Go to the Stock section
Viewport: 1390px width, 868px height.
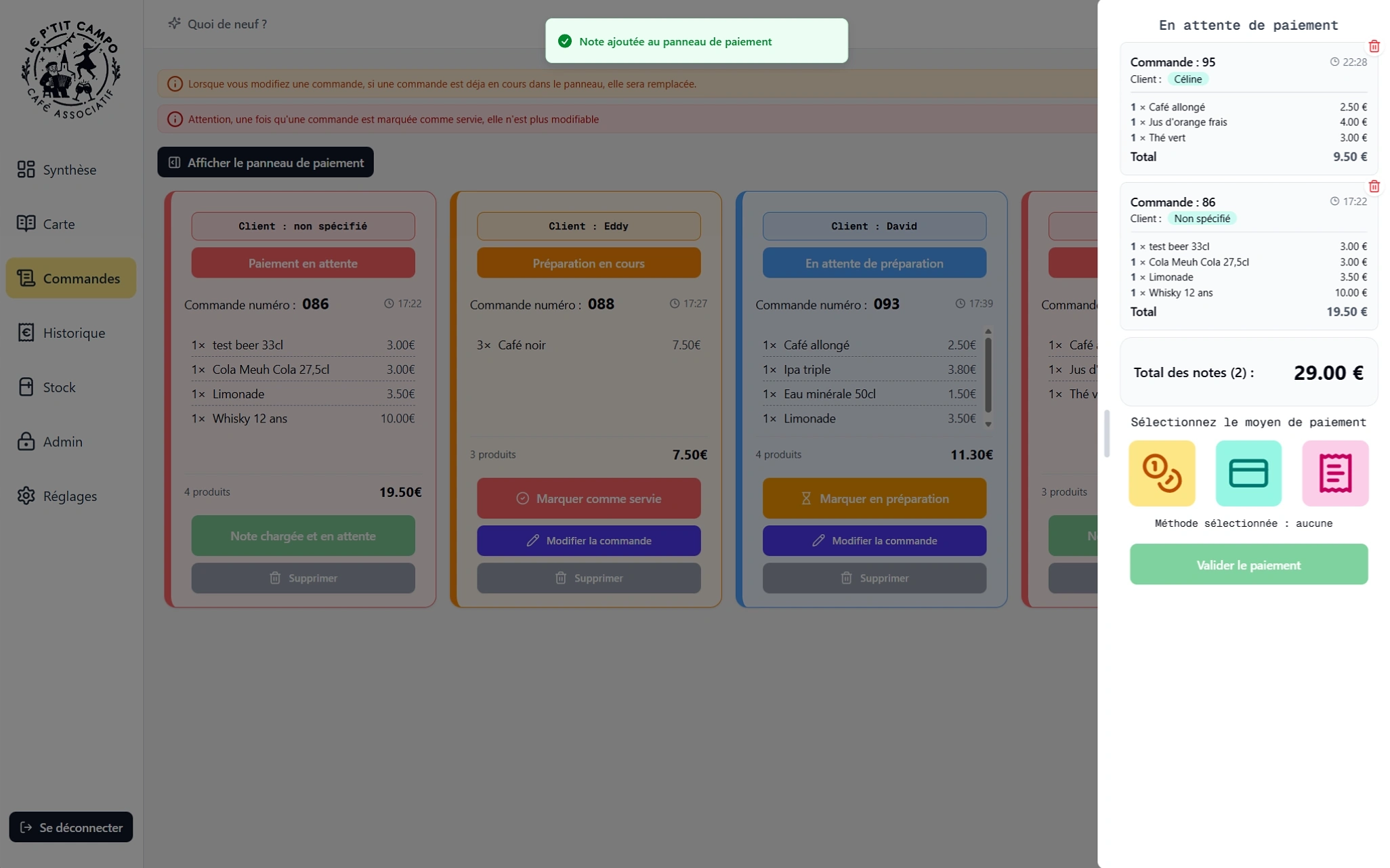click(x=59, y=387)
